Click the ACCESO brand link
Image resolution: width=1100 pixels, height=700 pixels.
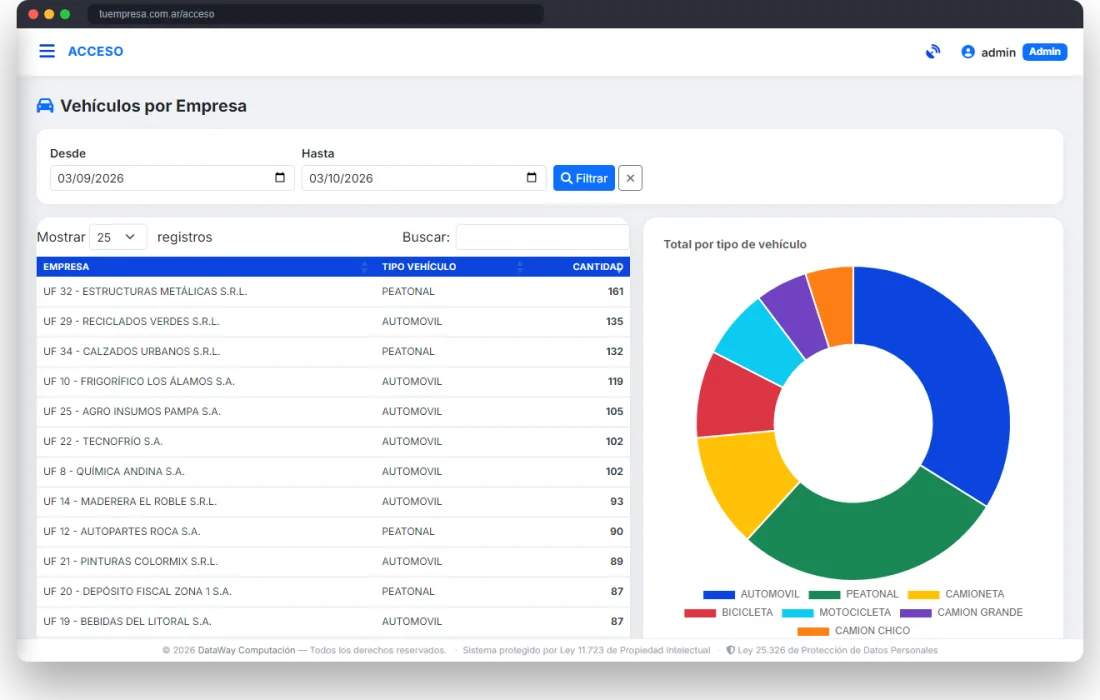95,51
